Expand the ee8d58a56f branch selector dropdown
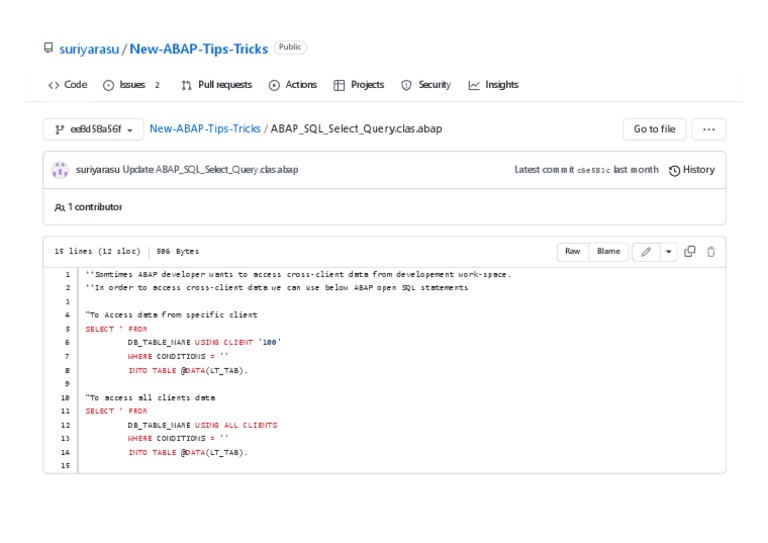The image size is (768, 543). (x=92, y=129)
